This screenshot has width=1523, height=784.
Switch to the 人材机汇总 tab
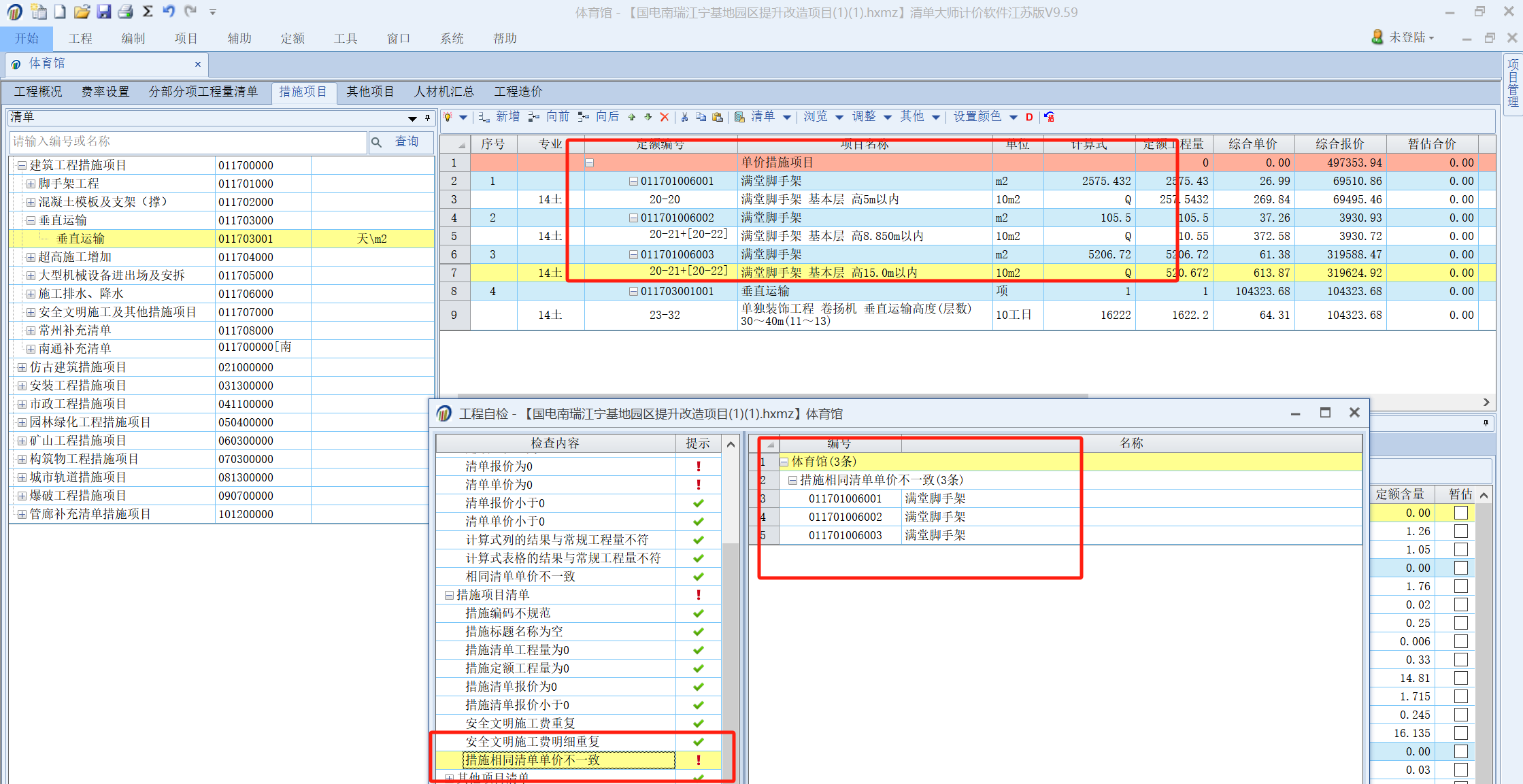tap(444, 92)
